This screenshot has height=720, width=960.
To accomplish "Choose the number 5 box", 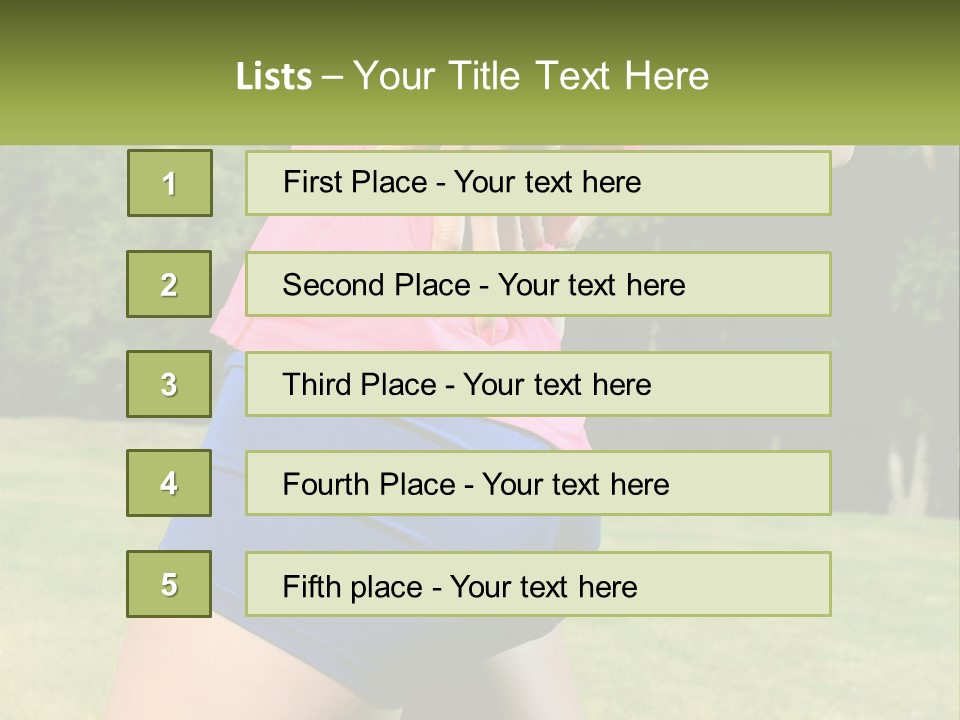I will [169, 584].
